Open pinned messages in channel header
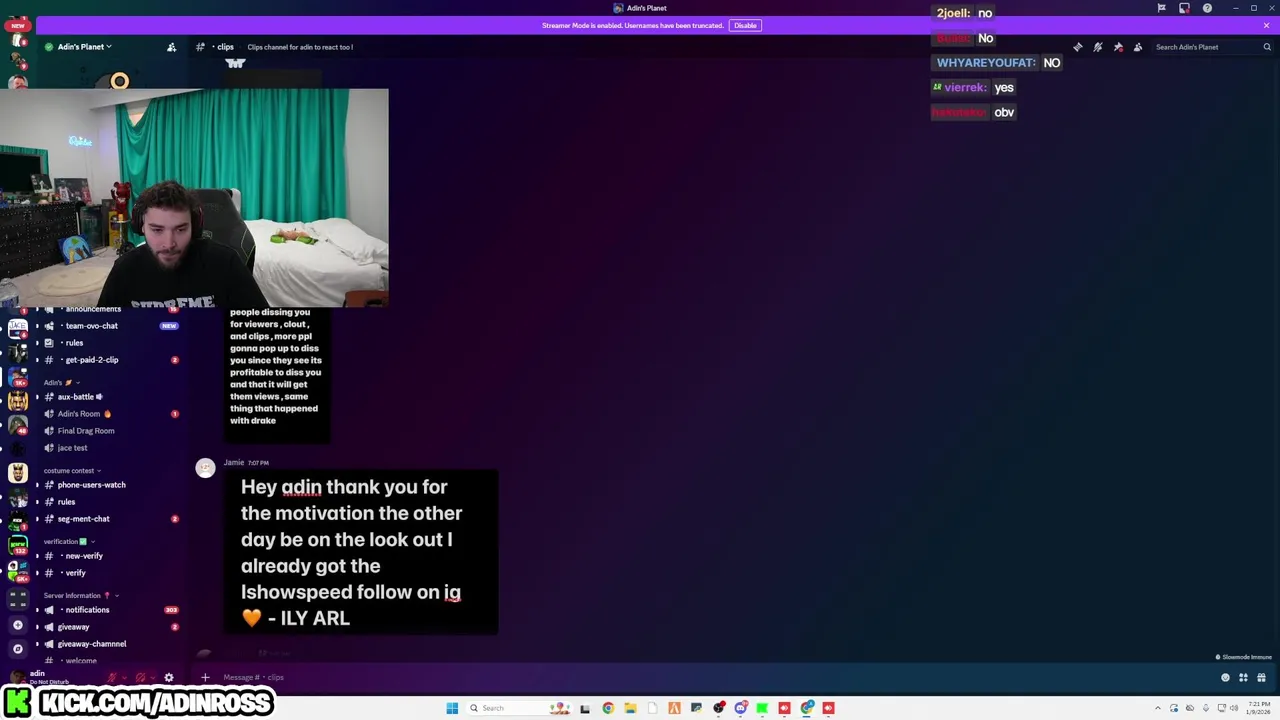1280x720 pixels. point(1118,47)
